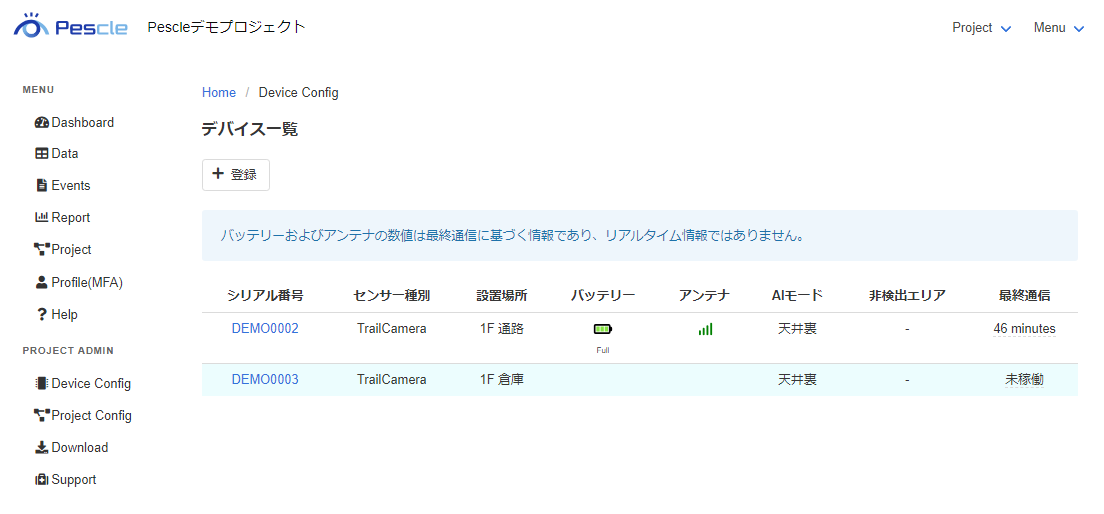Image resolution: width=1104 pixels, height=514 pixels.
Task: Open Project Config page
Action: 83,415
